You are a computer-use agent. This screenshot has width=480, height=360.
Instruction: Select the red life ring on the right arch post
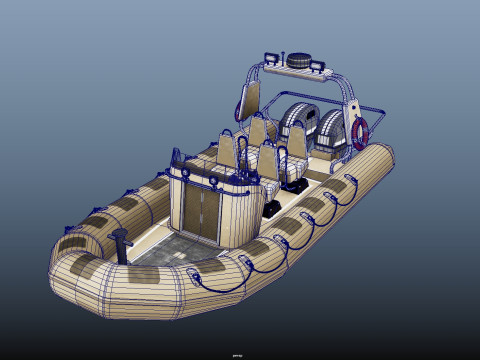(x=360, y=133)
